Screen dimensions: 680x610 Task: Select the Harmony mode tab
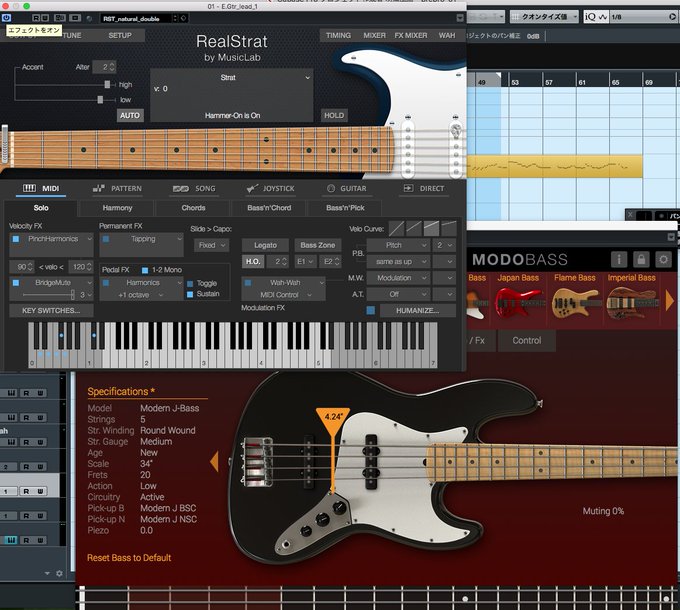(117, 208)
